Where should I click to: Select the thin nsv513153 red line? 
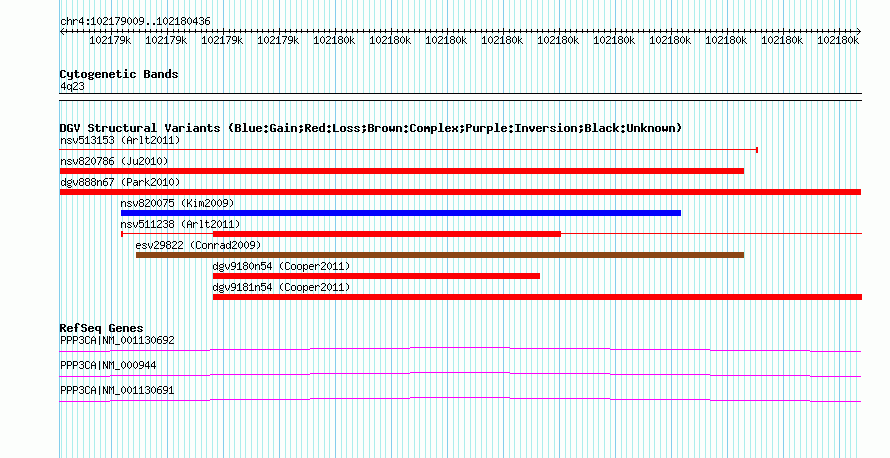click(409, 150)
